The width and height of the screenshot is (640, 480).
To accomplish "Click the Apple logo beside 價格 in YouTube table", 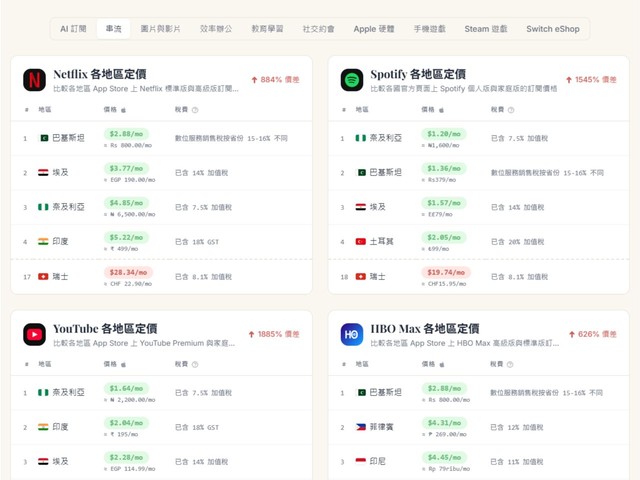I will [x=123, y=364].
